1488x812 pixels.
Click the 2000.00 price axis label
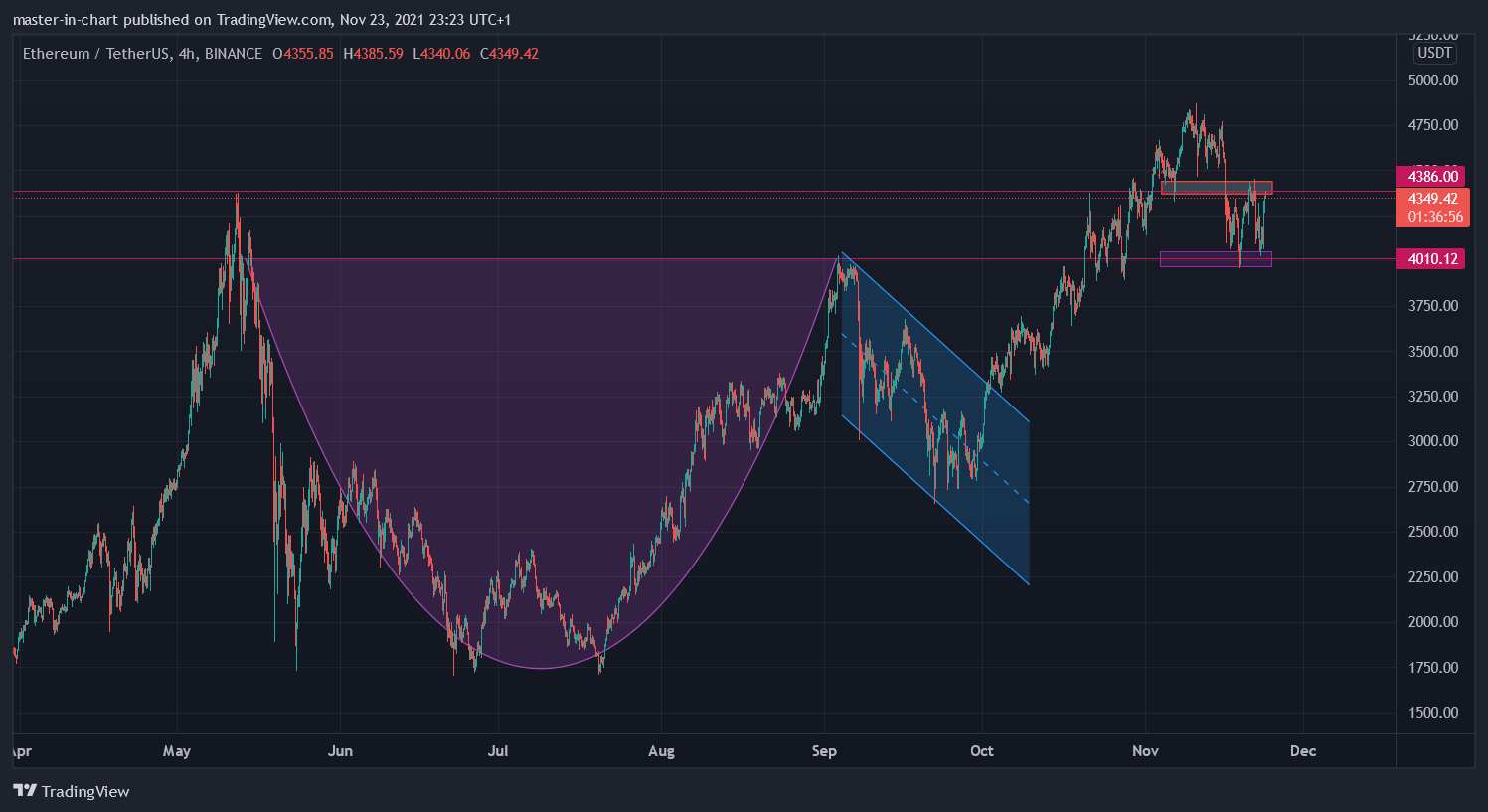[1433, 622]
